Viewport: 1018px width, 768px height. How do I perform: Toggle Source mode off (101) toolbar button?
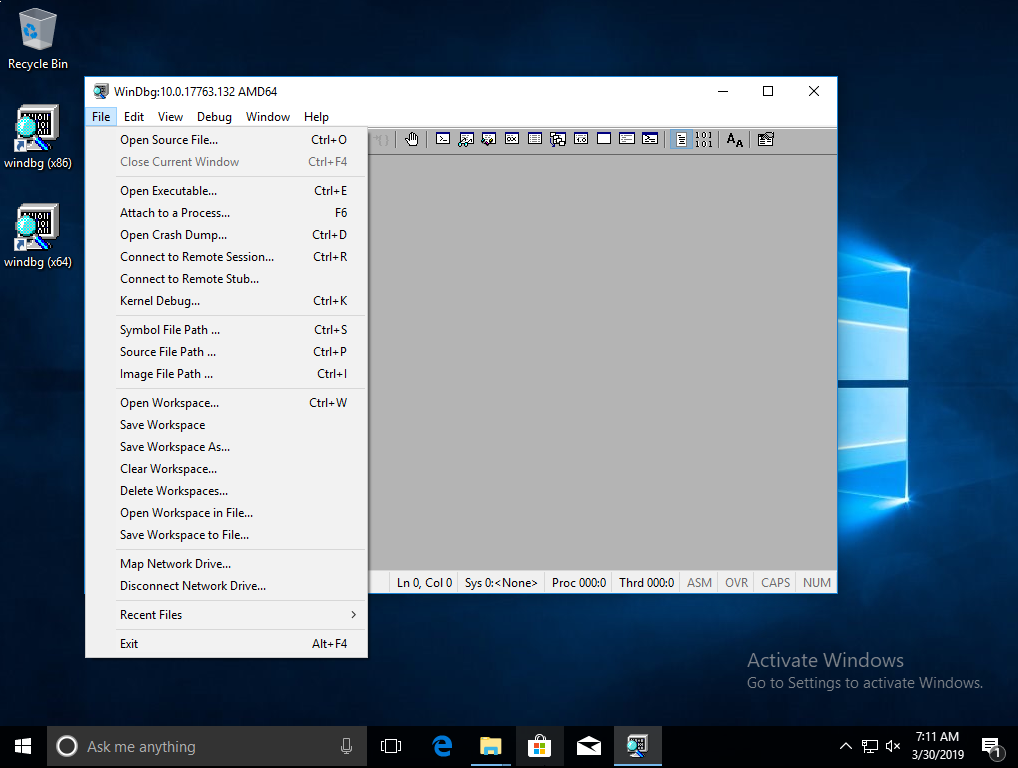click(x=703, y=140)
